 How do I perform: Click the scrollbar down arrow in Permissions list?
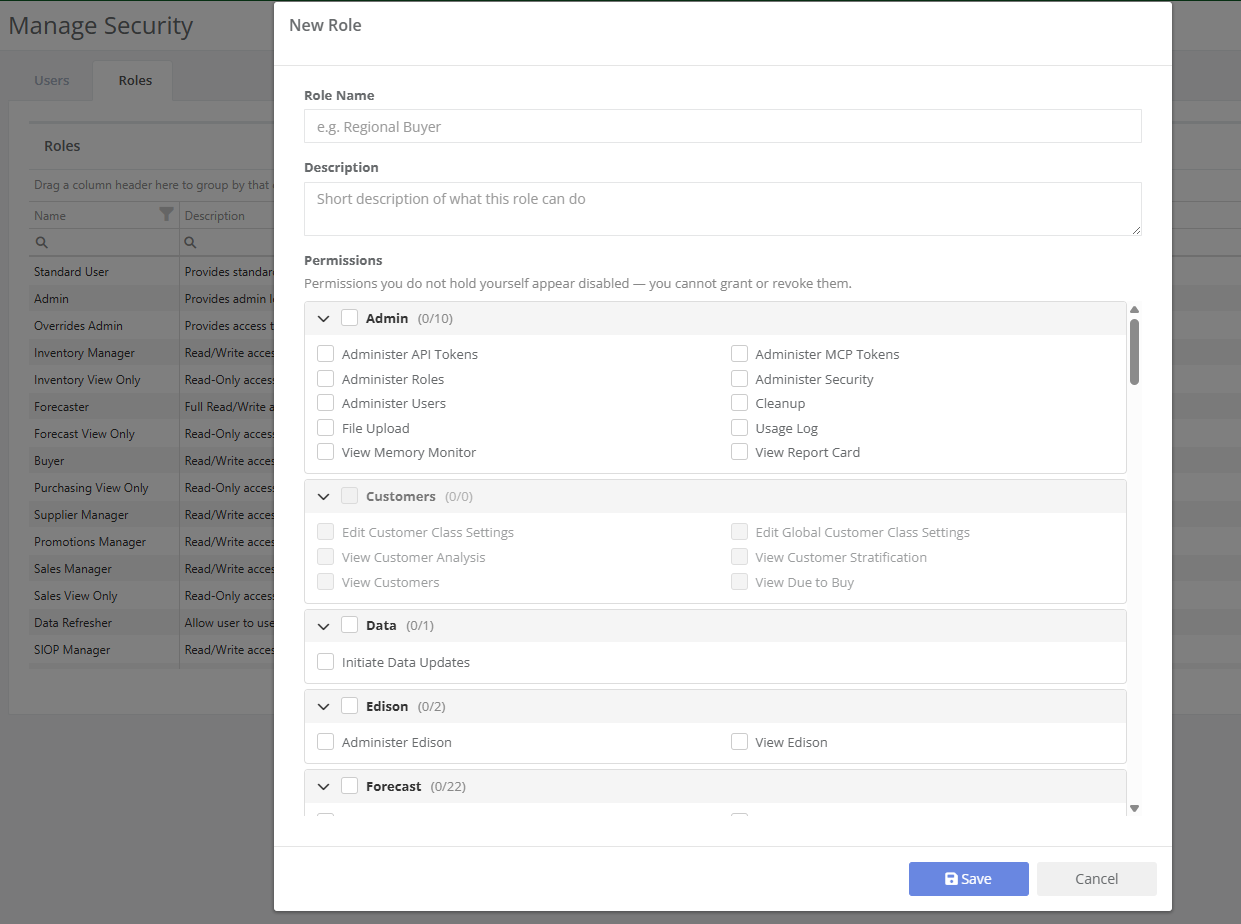[x=1134, y=808]
